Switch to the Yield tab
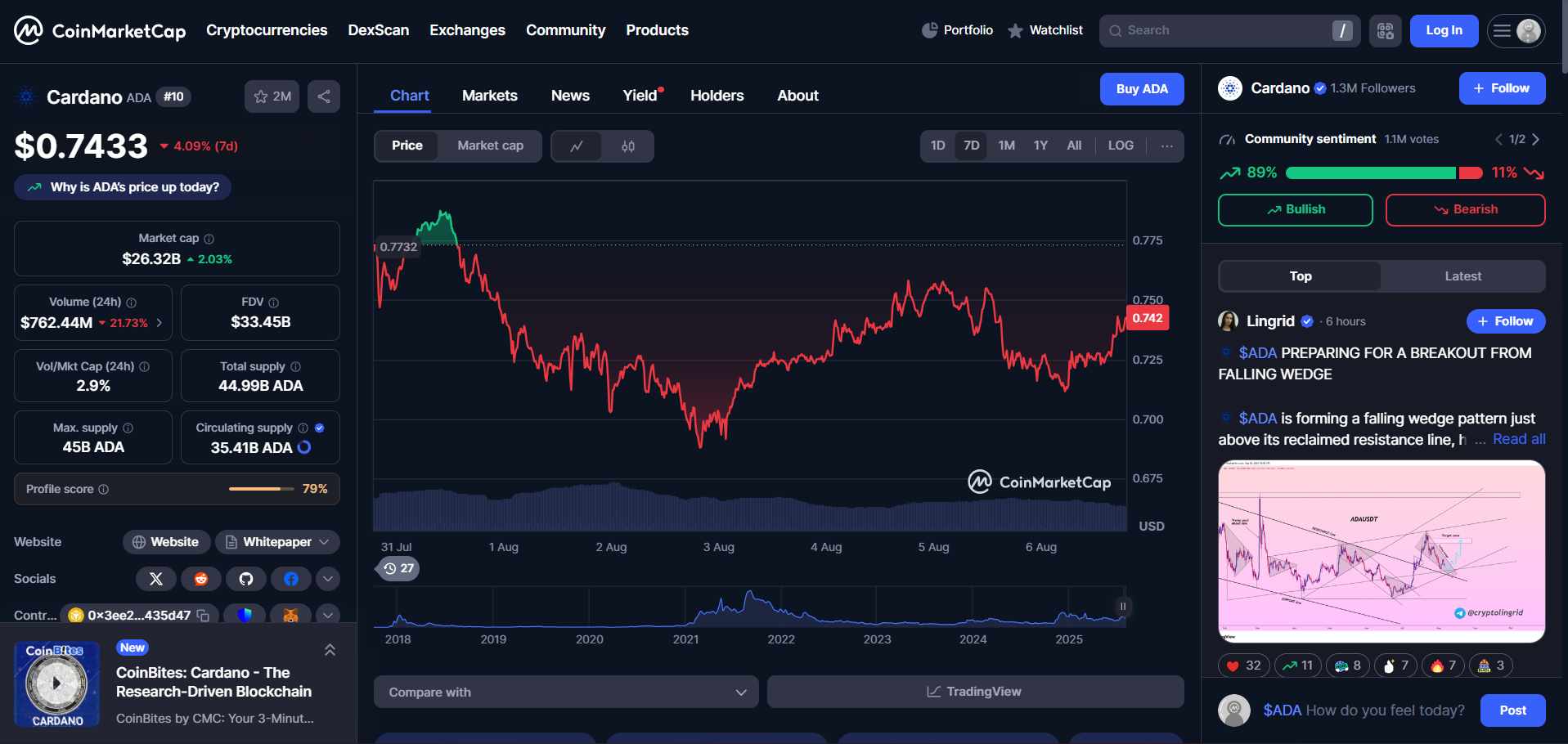Image resolution: width=1568 pixels, height=744 pixels. tap(640, 96)
